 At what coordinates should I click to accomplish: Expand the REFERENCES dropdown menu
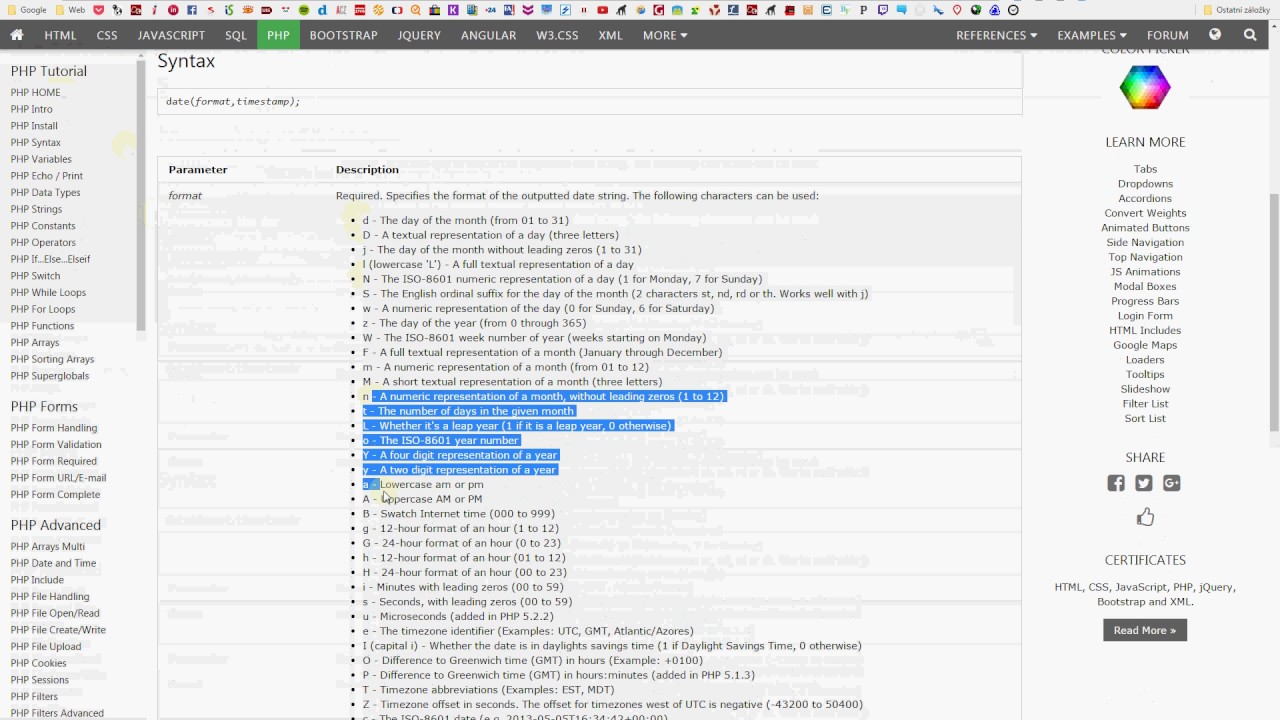[996, 35]
